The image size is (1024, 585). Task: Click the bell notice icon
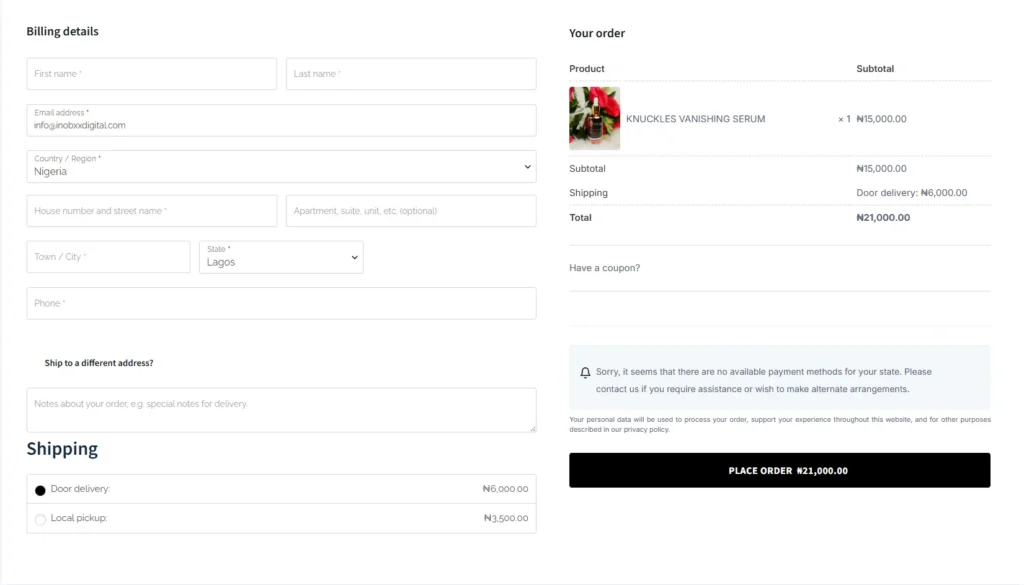click(x=585, y=372)
